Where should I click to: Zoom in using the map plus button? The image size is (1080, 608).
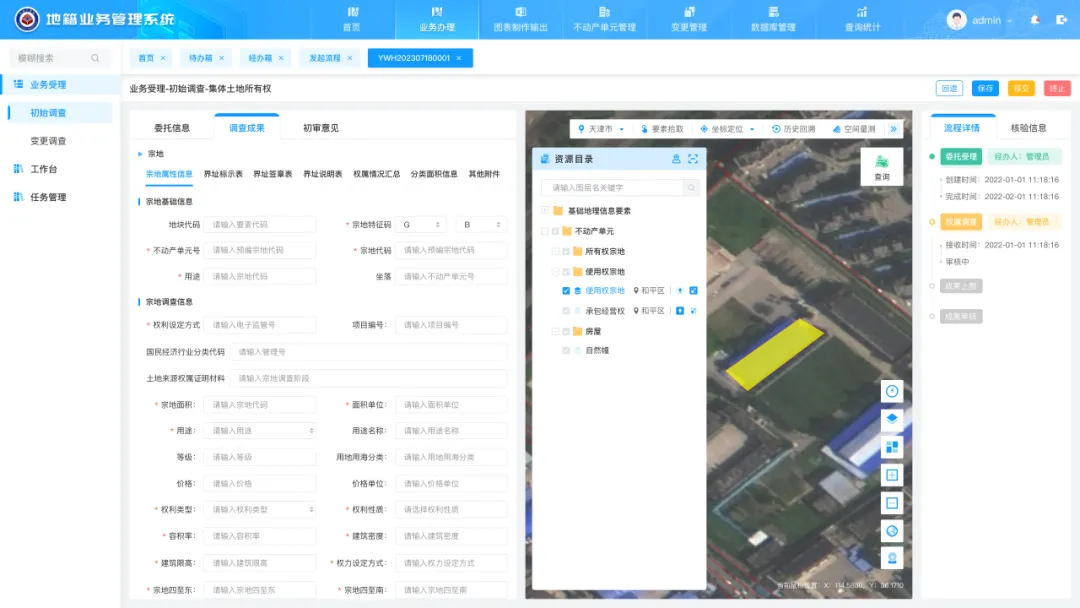point(892,475)
